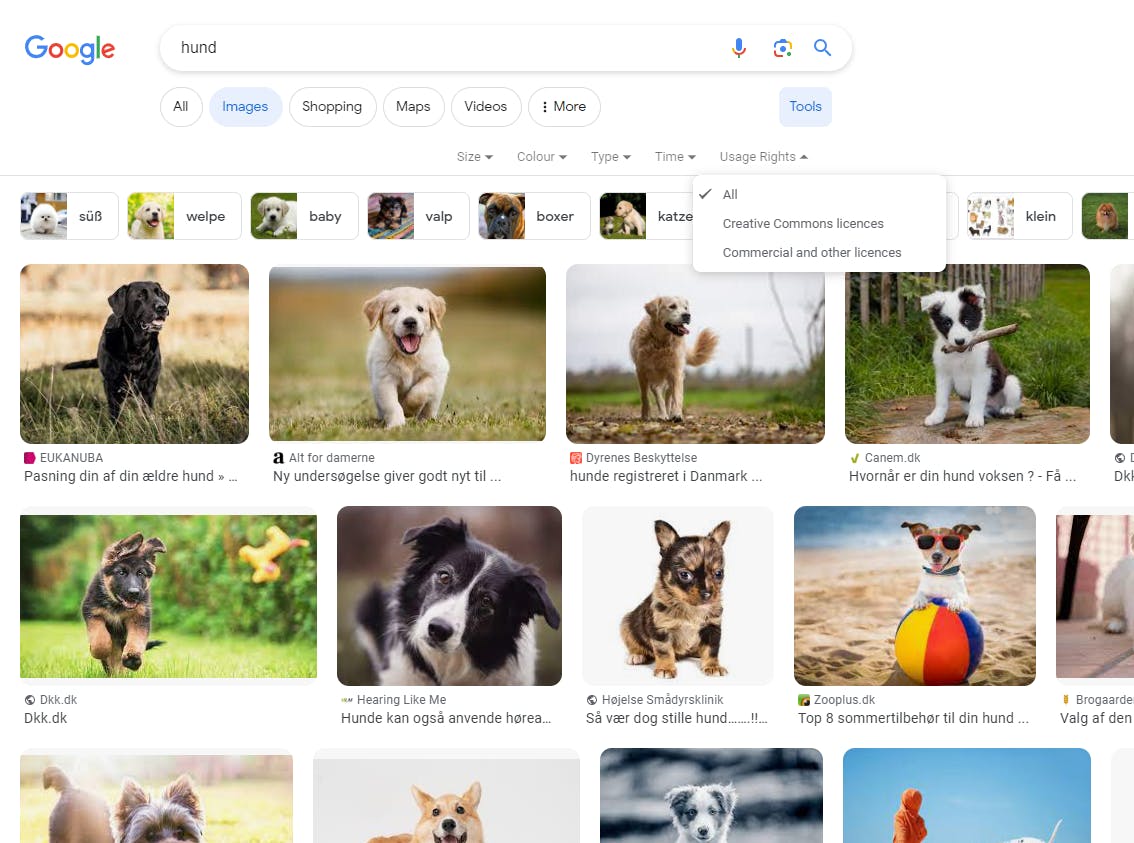This screenshot has height=843, width=1134.
Task: Collapse the Usage Rights dropdown
Action: point(763,157)
